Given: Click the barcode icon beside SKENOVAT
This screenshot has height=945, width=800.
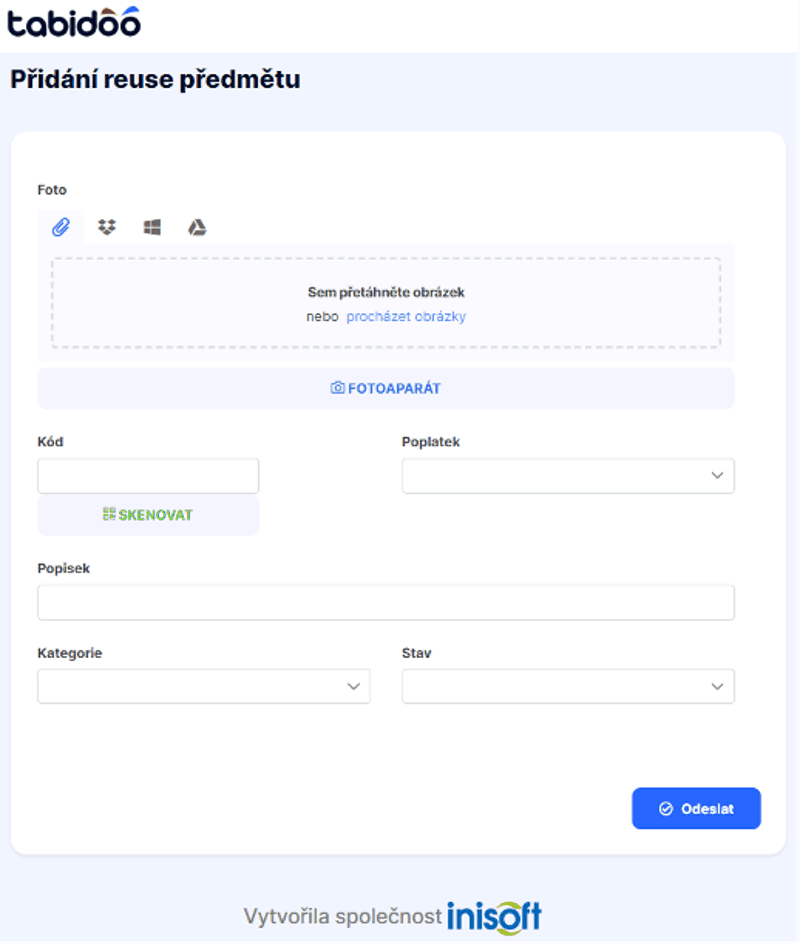Looking at the screenshot, I should point(110,515).
